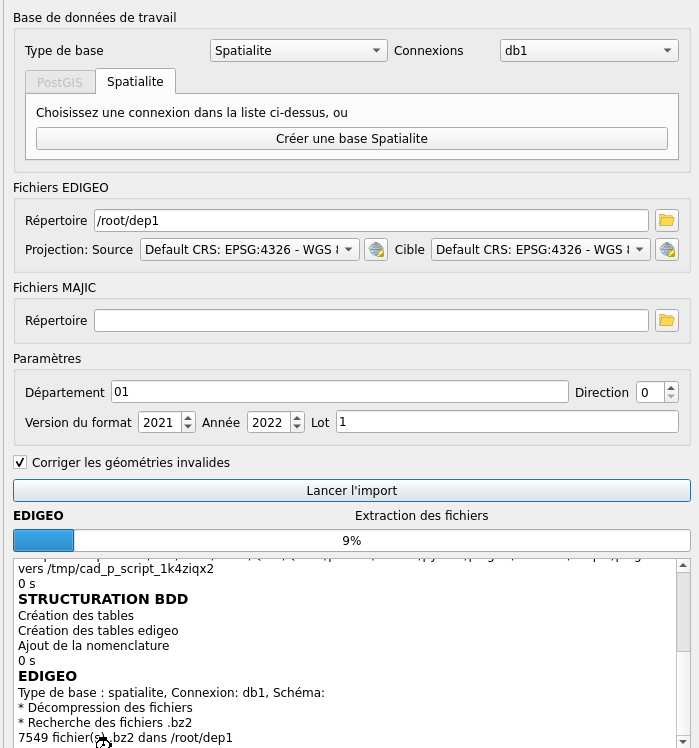Browse for MAJIC directory folder
This screenshot has height=748, width=699.
pos(667,321)
